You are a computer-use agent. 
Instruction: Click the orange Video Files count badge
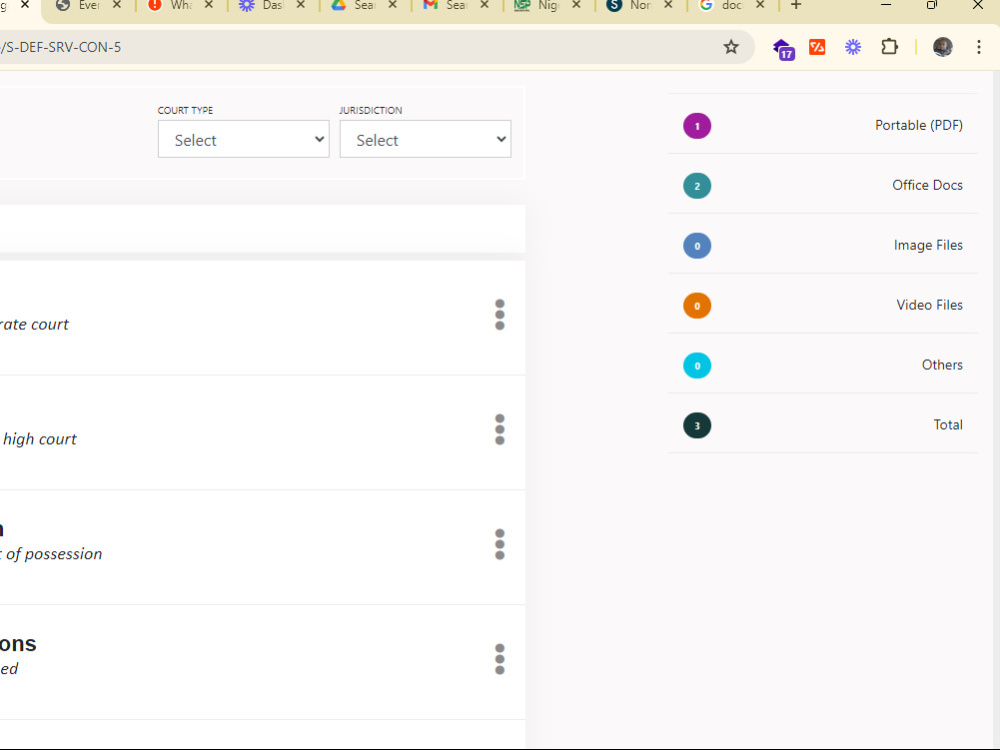[697, 305]
